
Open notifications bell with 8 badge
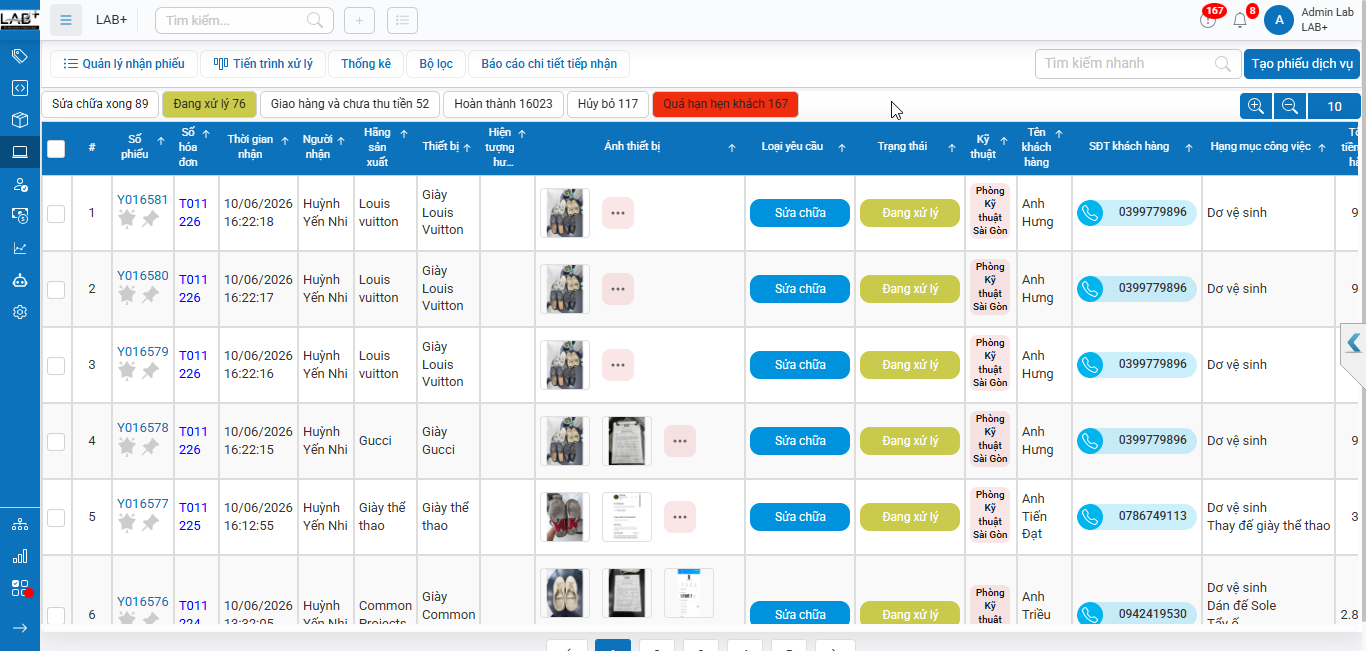1241,18
